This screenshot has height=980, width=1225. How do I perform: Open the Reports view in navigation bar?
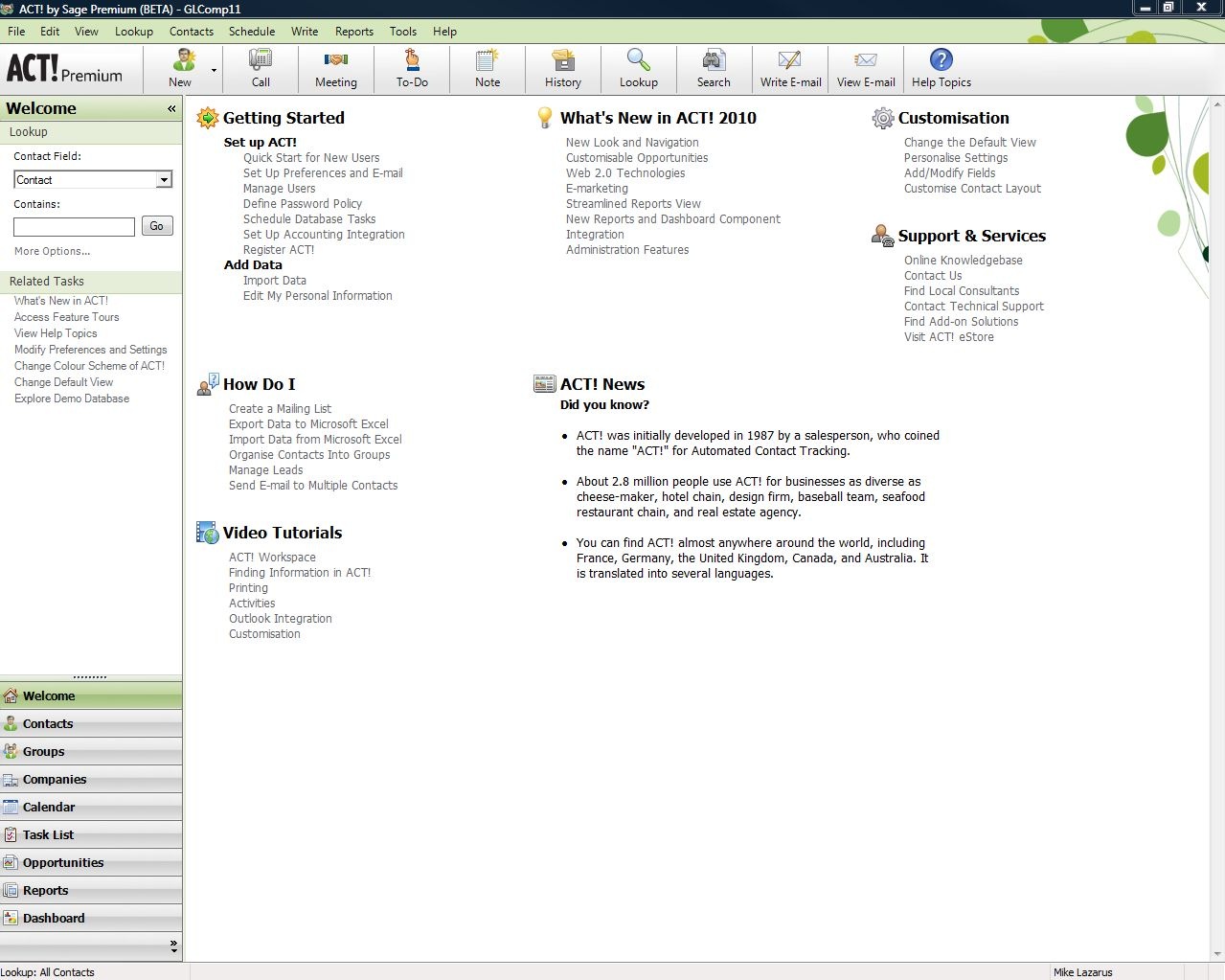[91, 891]
